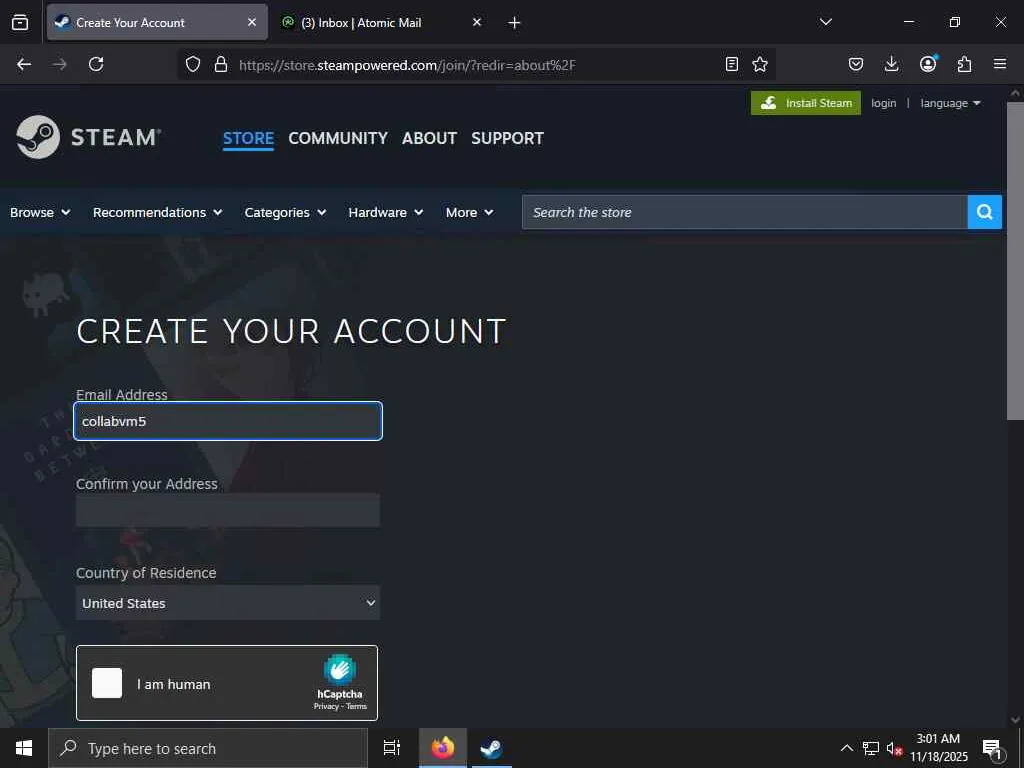Open the ABOUT menu
The image size is (1024, 768).
coord(429,138)
